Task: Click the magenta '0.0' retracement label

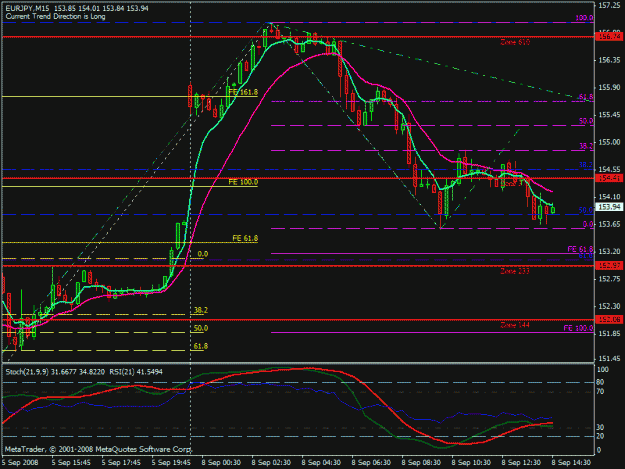Action: click(x=588, y=224)
